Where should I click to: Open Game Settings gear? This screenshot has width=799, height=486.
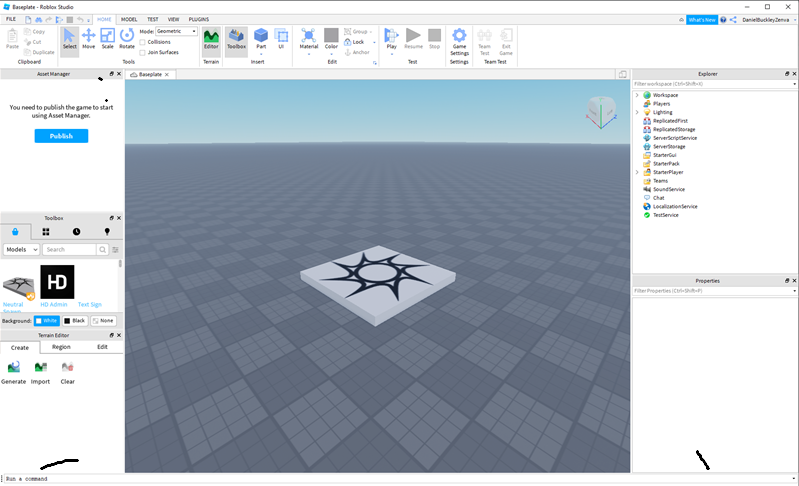pyautogui.click(x=459, y=42)
